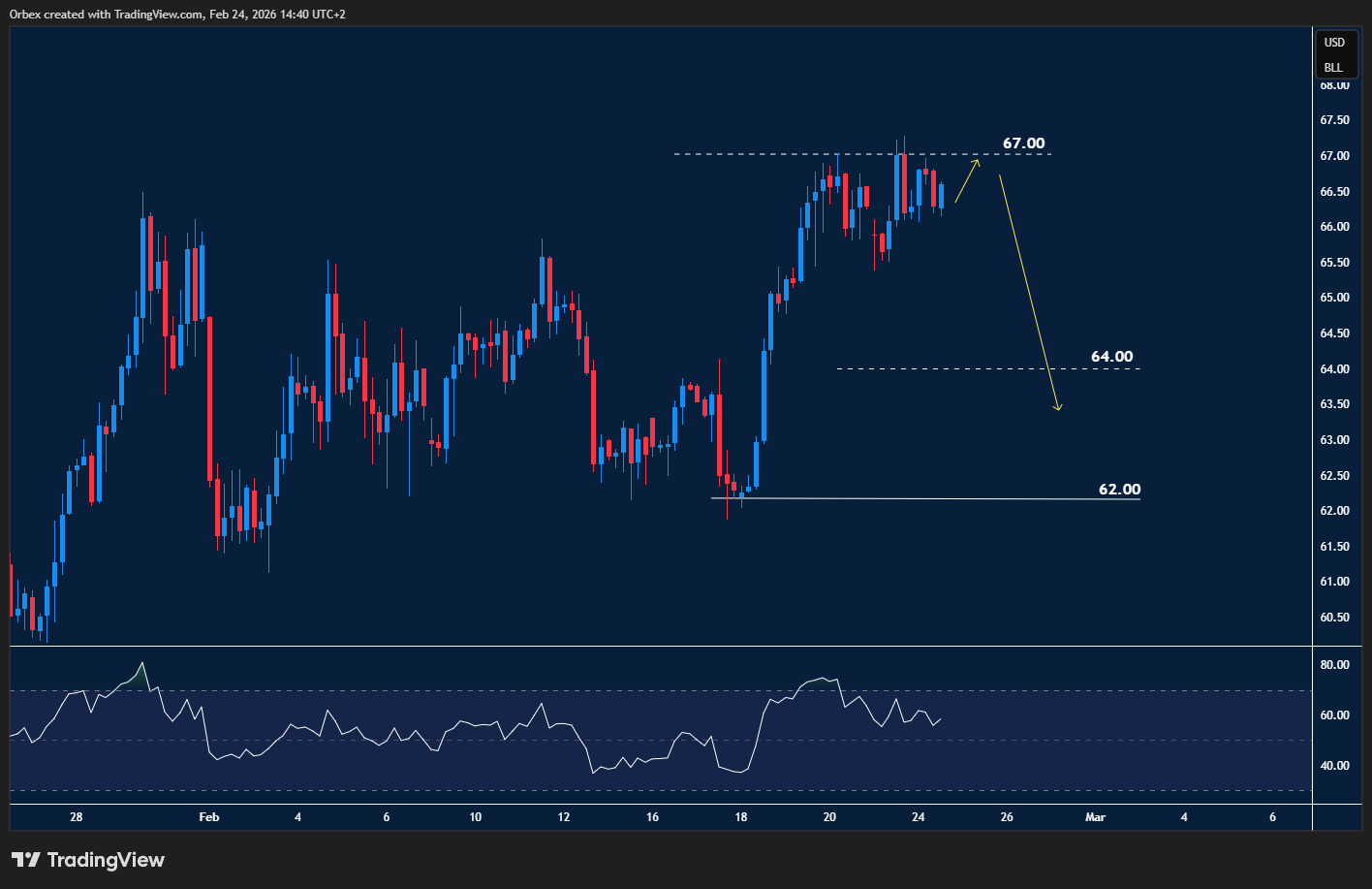
Task: Select the USD currency label badge
Action: pos(1334,43)
